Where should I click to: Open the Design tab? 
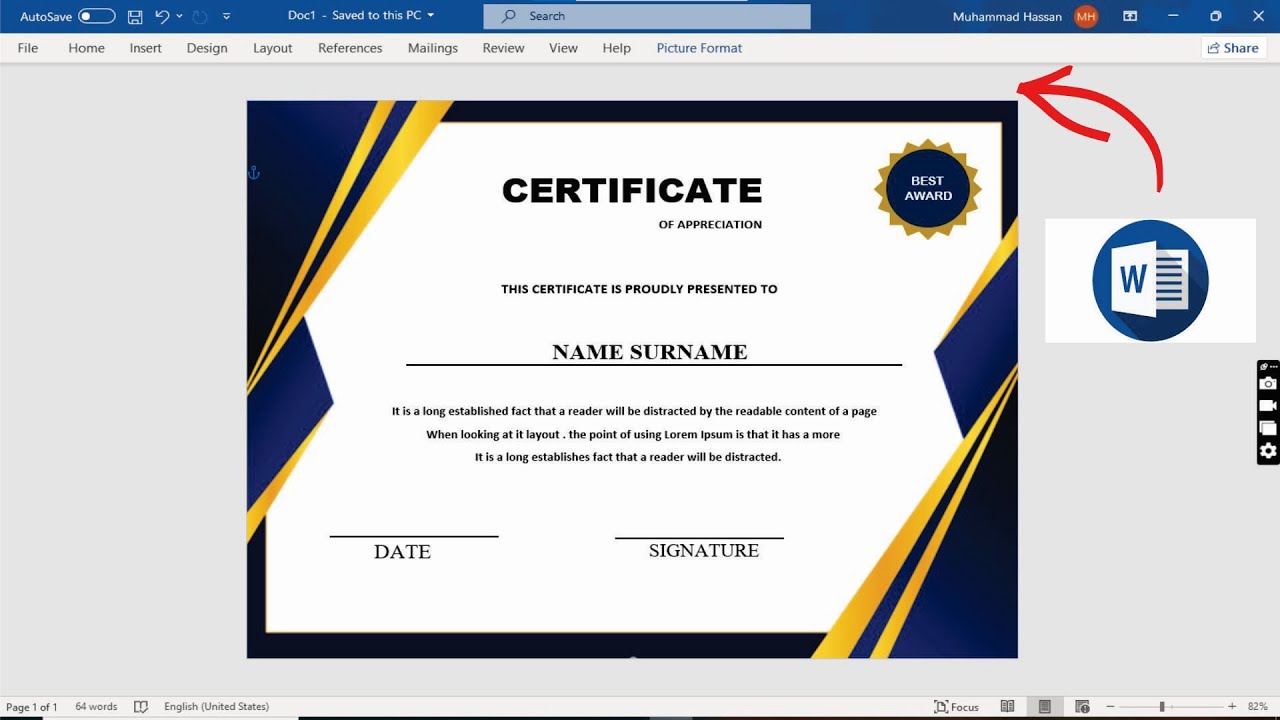point(207,48)
